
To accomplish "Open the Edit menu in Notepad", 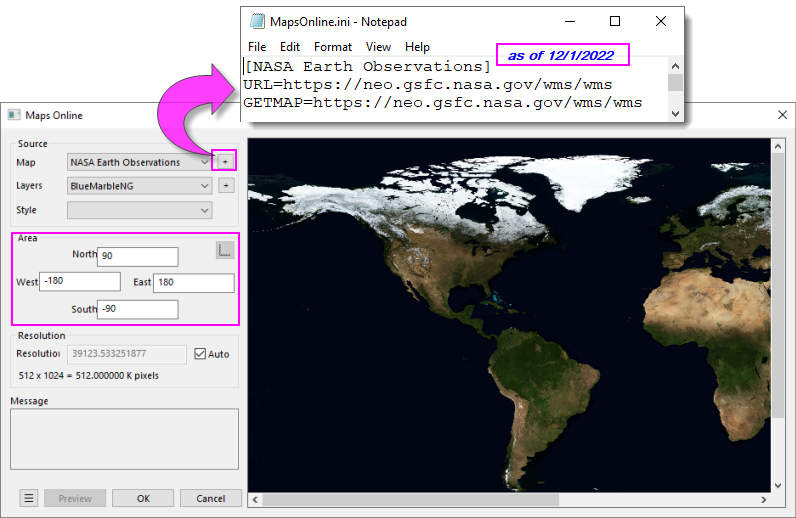I will click(x=290, y=47).
